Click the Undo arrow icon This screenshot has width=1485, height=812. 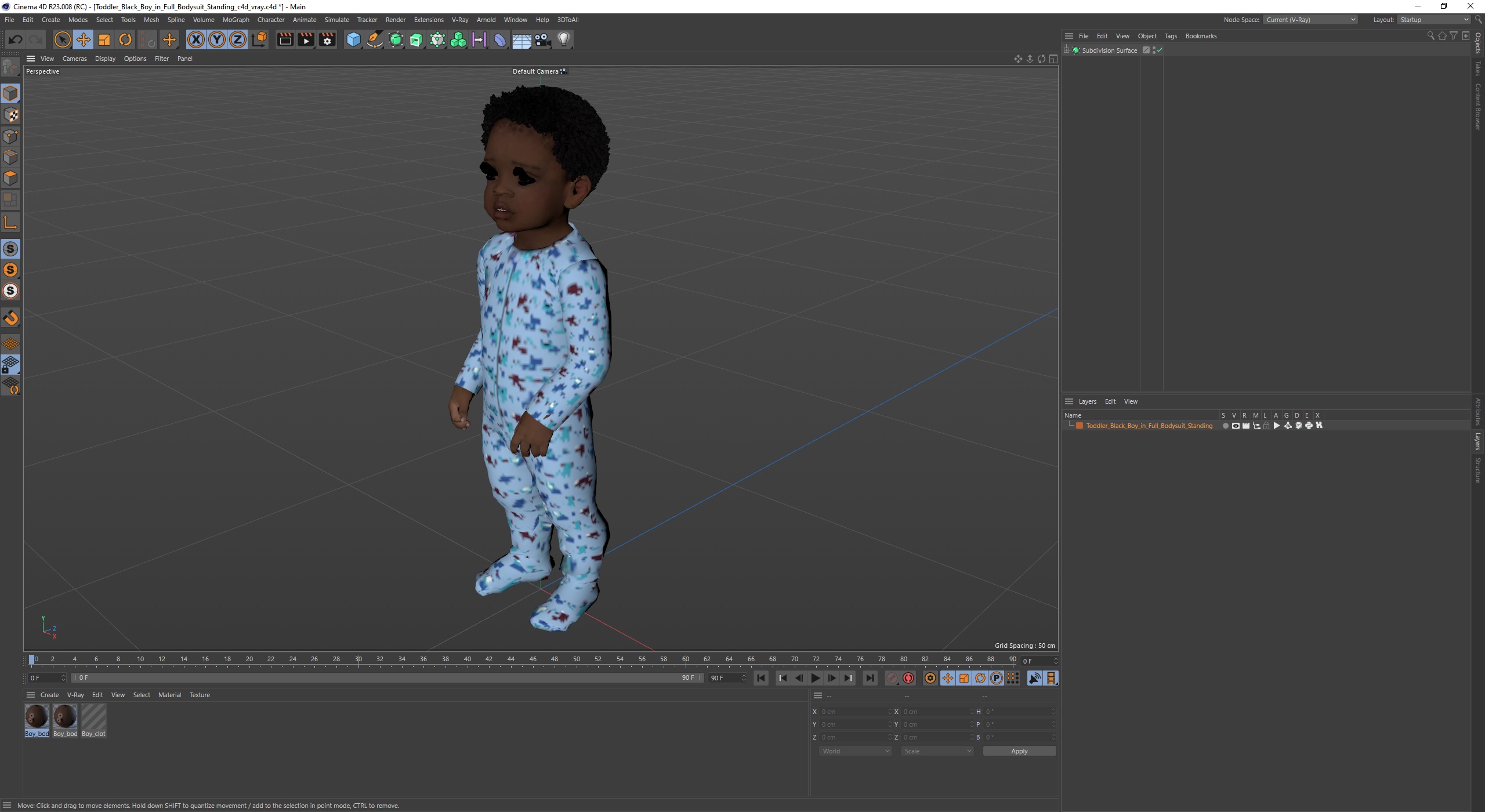point(16,39)
